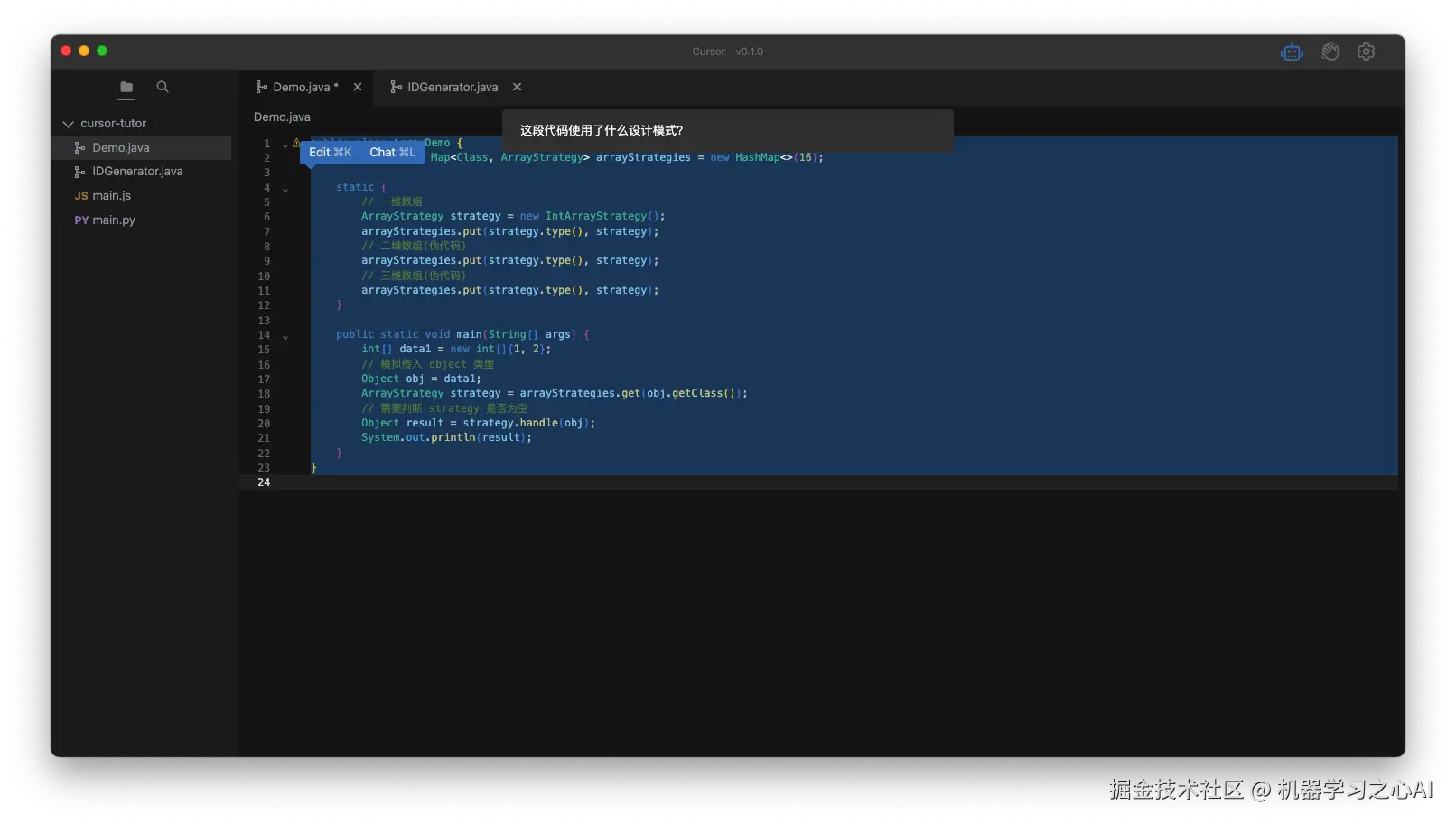This screenshot has width=1456, height=824.
Task: Click the Edit ⌘K button
Action: point(331,153)
